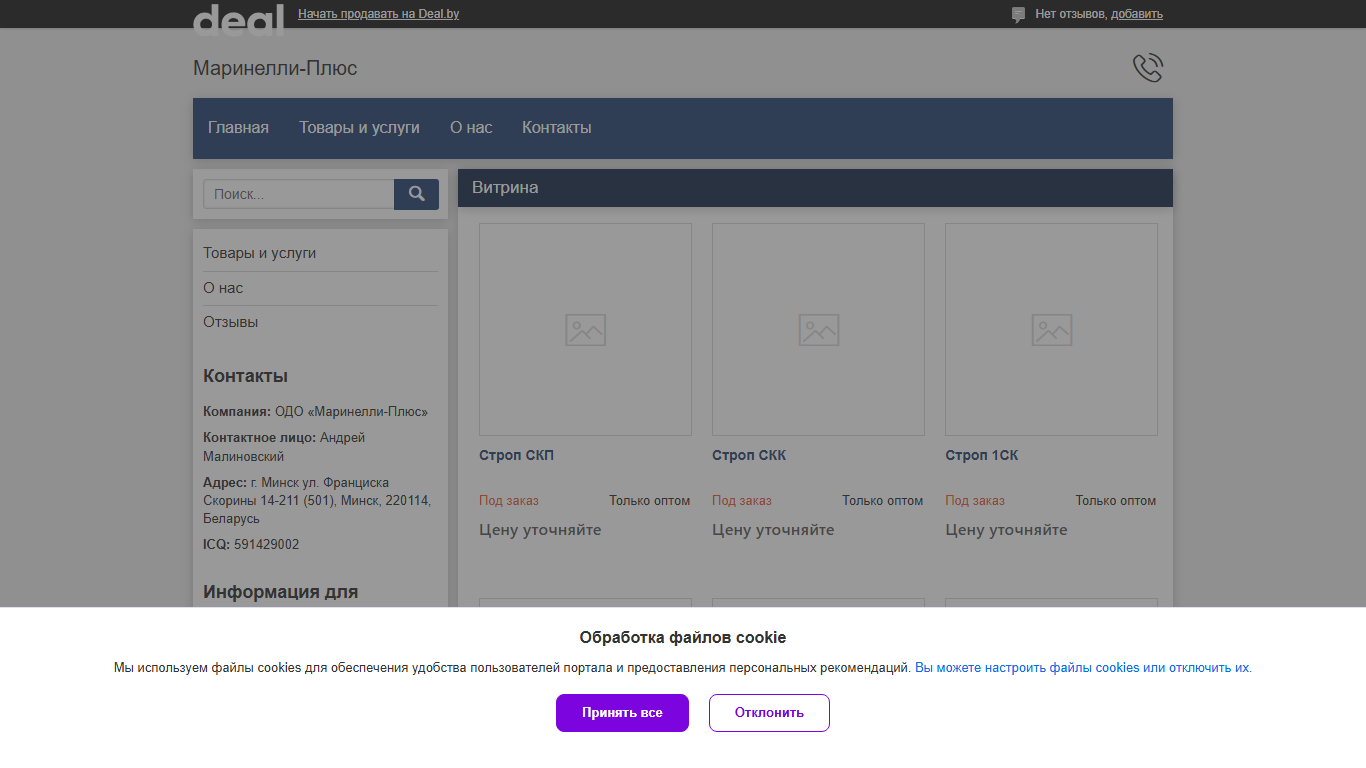Click the phone call icon
The height and width of the screenshot is (768, 1366).
pyautogui.click(x=1148, y=68)
